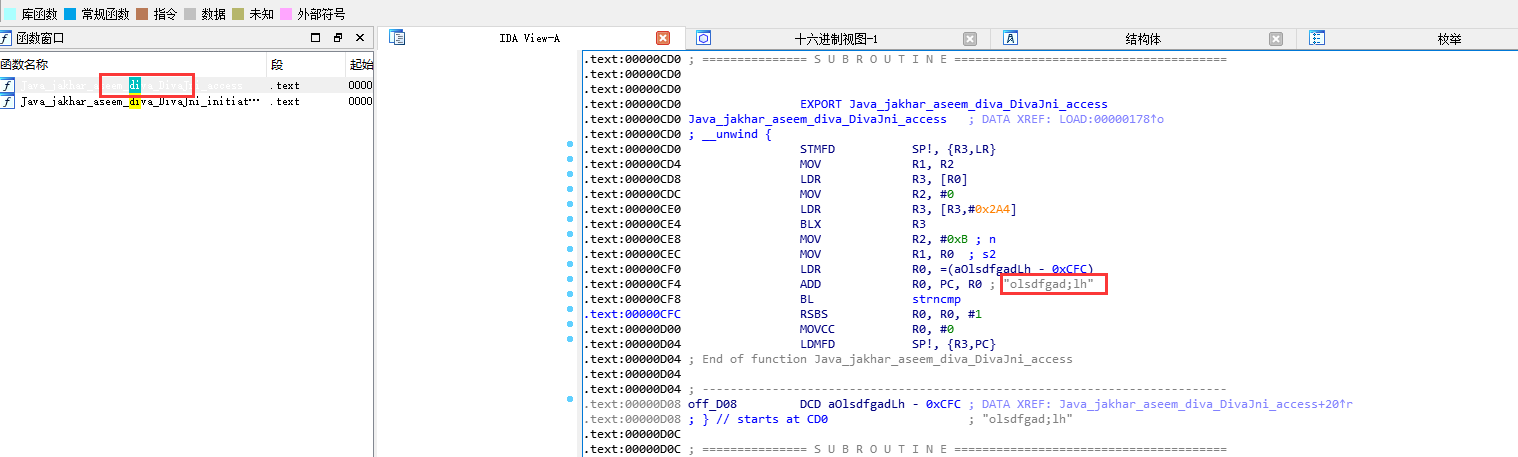Switch to the IDA View-A tab

(x=529, y=38)
